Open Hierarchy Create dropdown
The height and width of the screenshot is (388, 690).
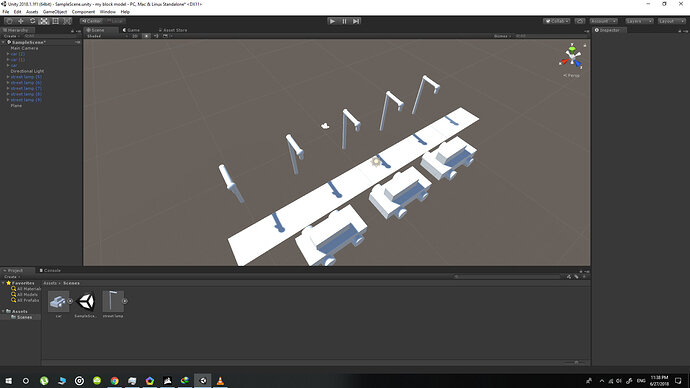coord(11,36)
